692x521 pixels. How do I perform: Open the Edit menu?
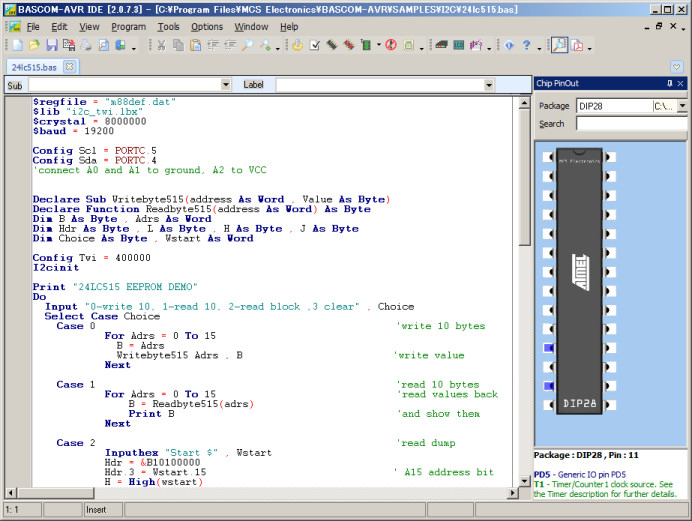59,27
